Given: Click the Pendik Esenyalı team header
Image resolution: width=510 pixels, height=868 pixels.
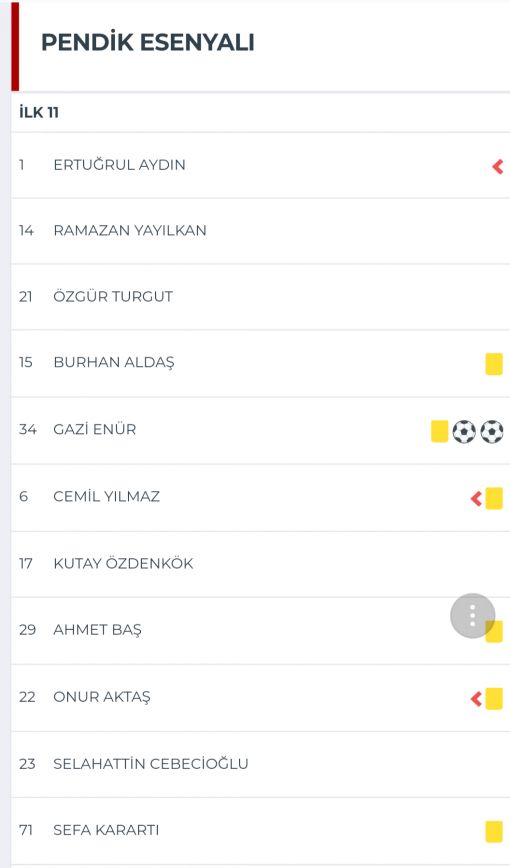Looking at the screenshot, I should (x=148, y=43).
